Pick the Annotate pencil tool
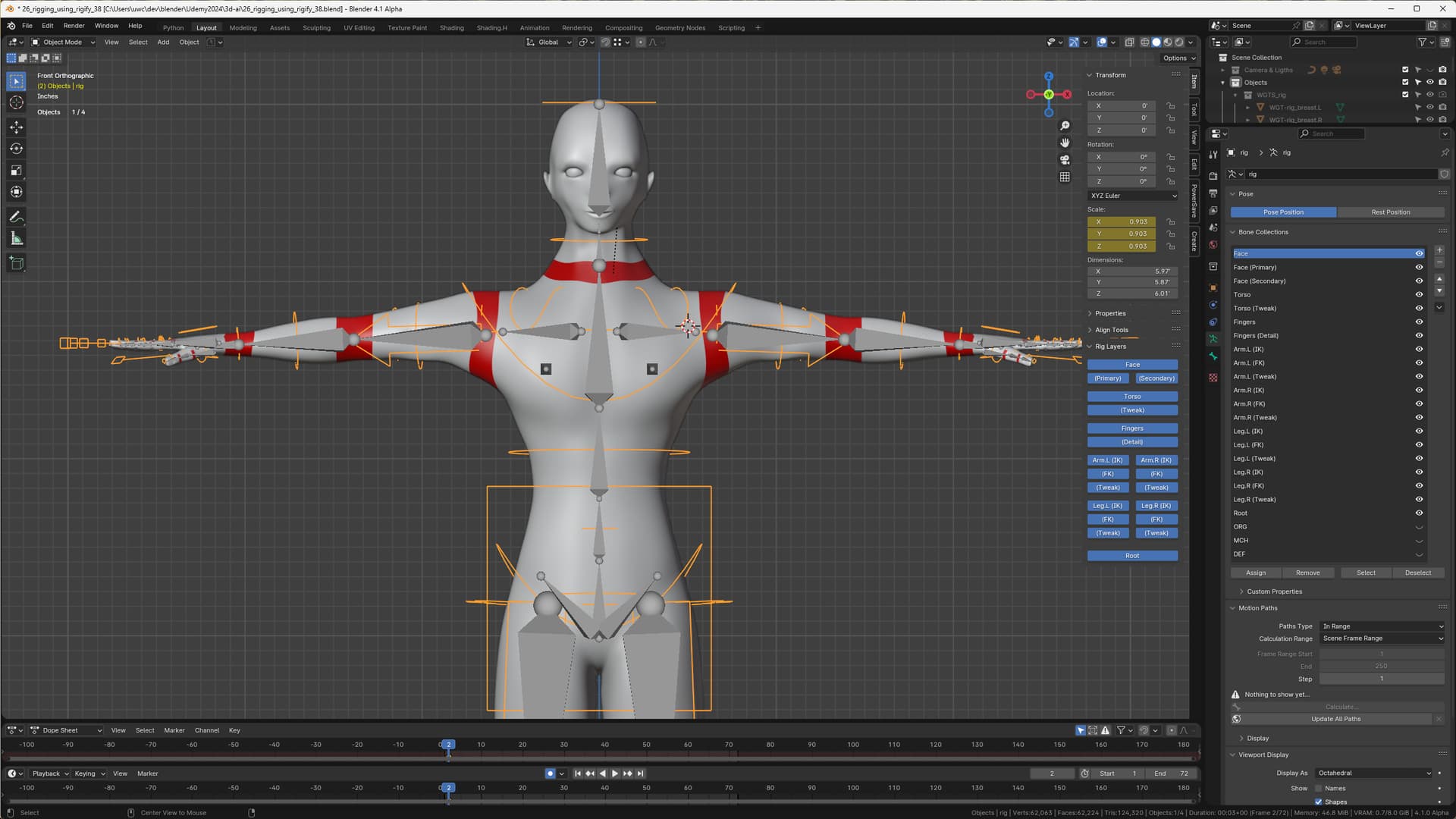 [16, 217]
